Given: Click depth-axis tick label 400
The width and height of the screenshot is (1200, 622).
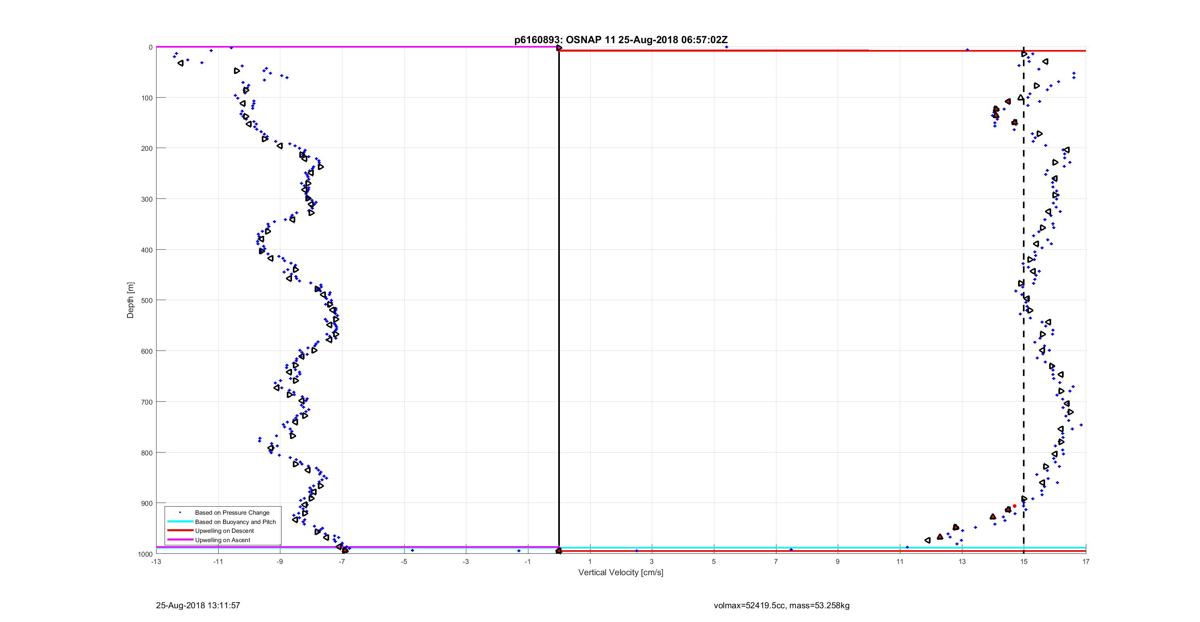Looking at the screenshot, I should [x=146, y=250].
